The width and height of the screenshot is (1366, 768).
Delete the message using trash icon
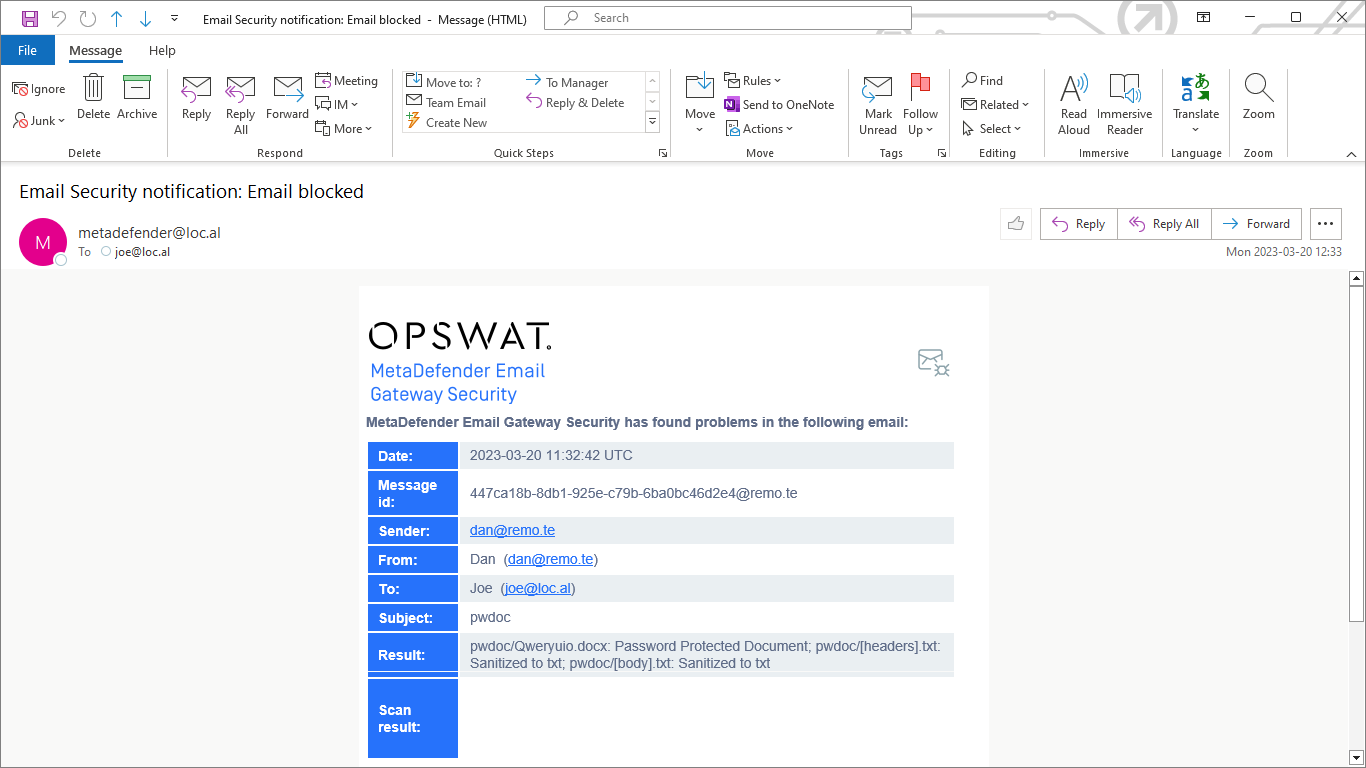pyautogui.click(x=93, y=97)
